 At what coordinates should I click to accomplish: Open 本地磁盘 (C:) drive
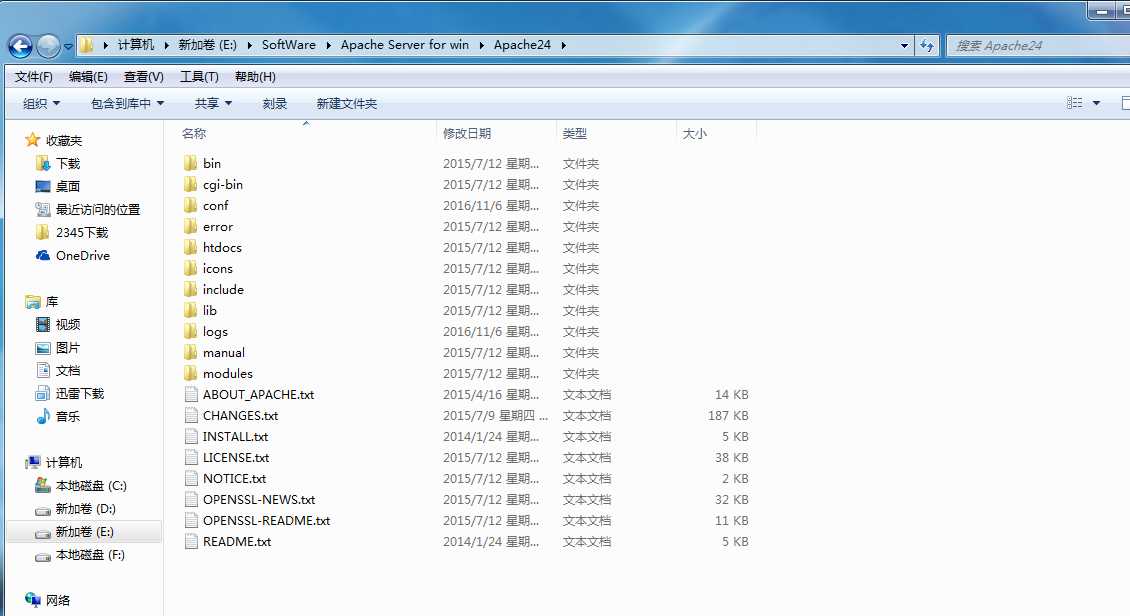point(91,486)
